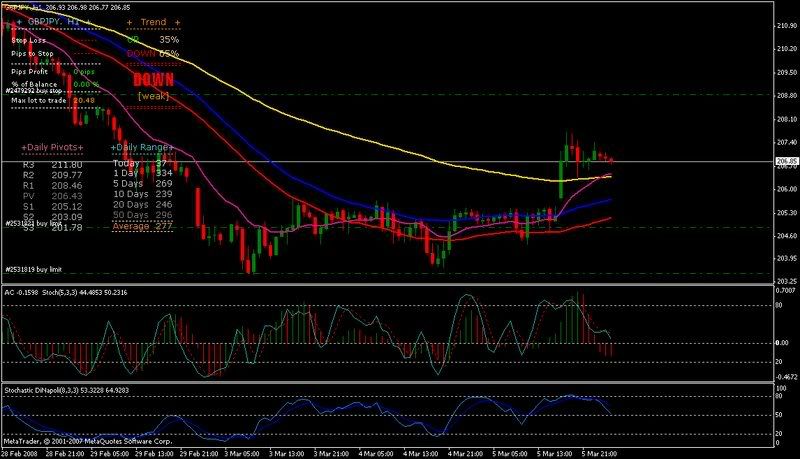The height and width of the screenshot is (459, 800).
Task: Click the #2531819 buy limit order label
Action: coord(34,269)
